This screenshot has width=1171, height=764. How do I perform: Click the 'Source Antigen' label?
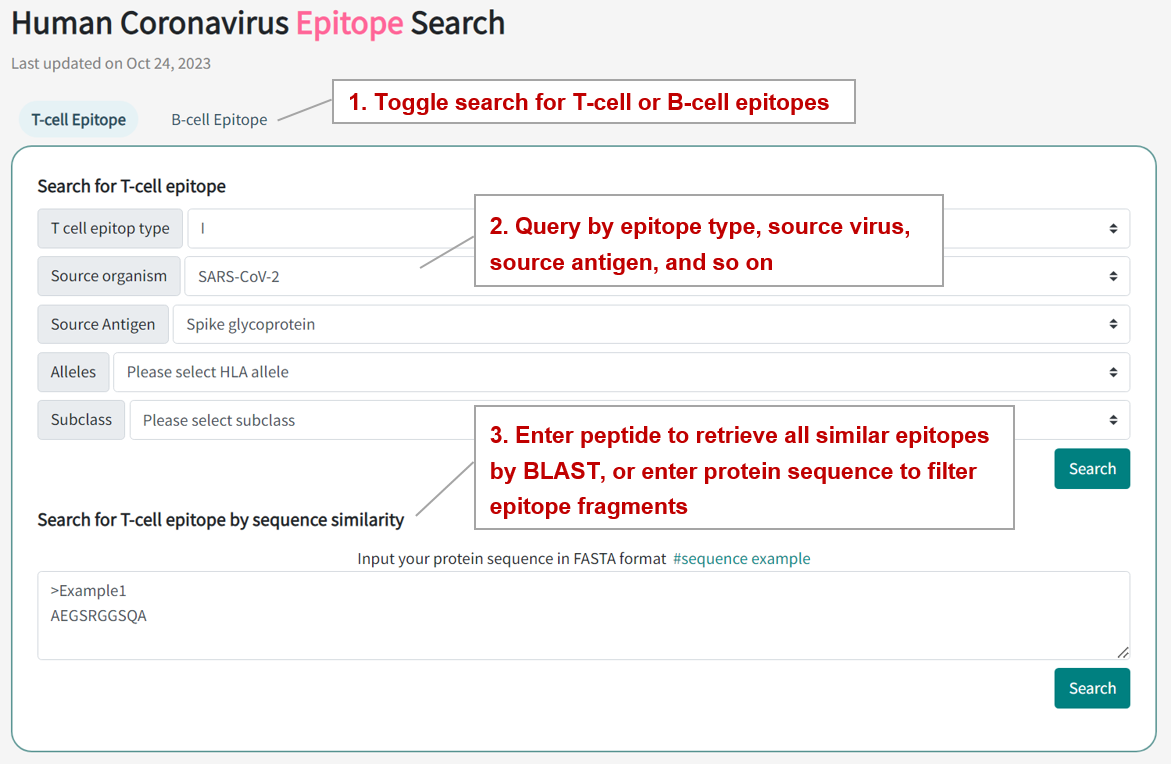point(103,325)
